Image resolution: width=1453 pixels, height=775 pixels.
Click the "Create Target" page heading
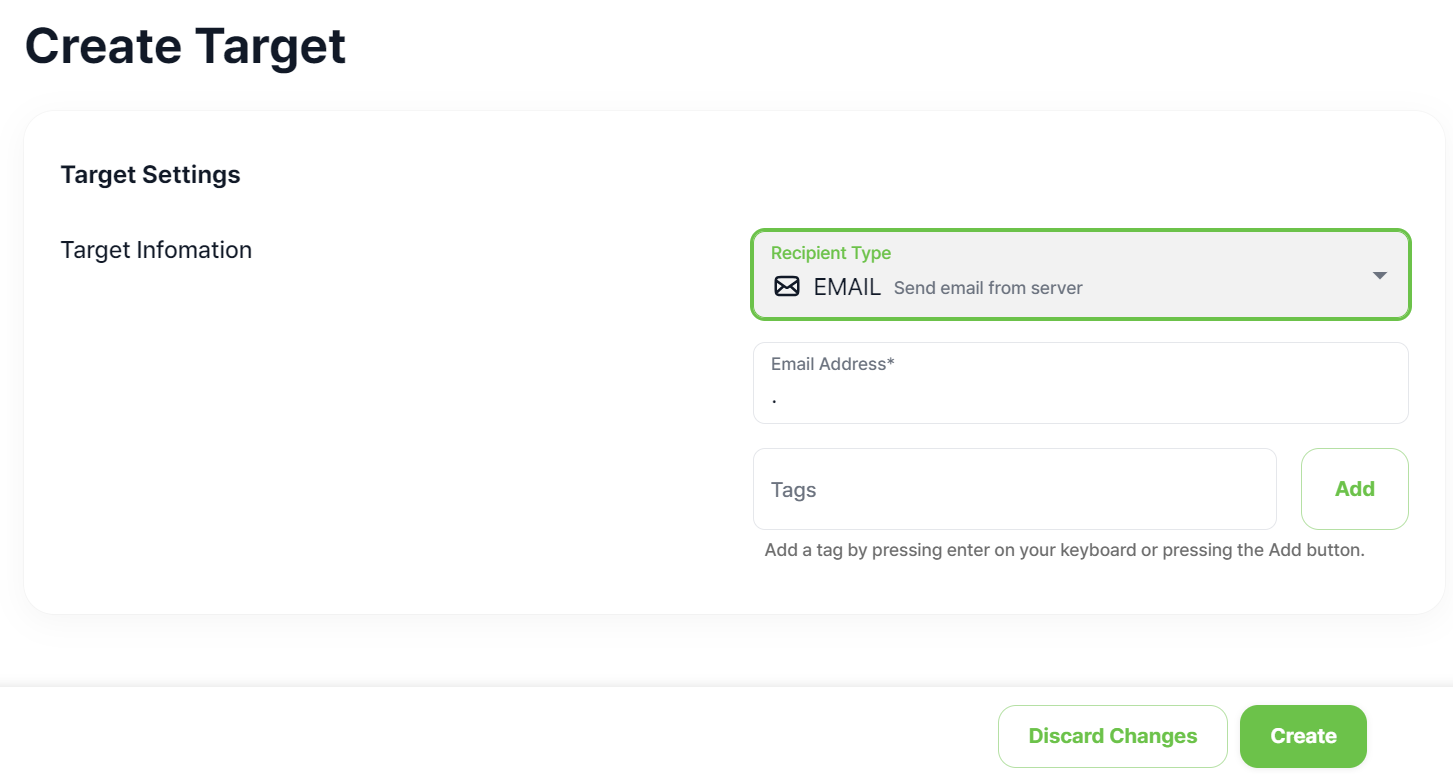click(x=186, y=46)
